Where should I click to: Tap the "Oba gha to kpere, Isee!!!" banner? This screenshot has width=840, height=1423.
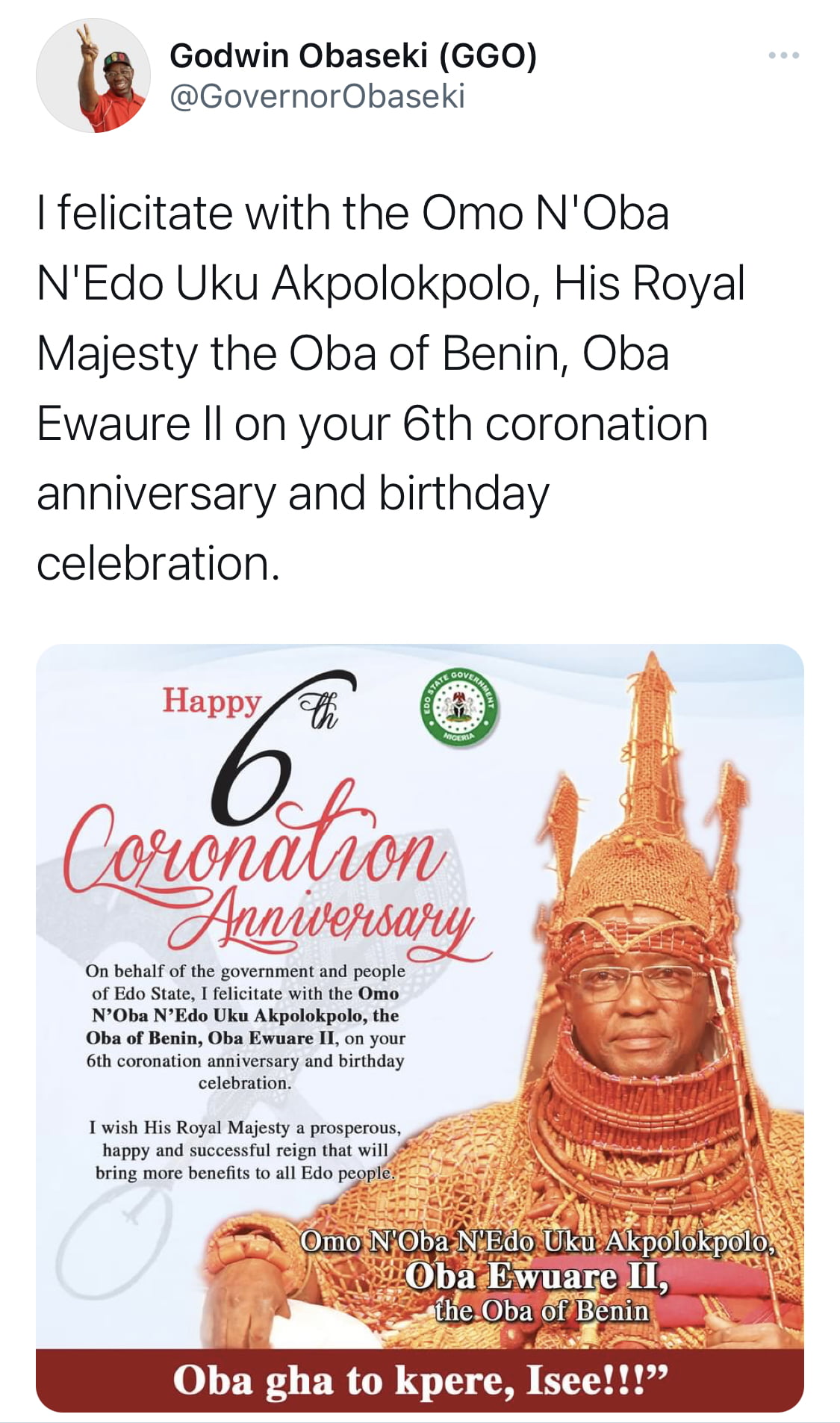click(x=420, y=1380)
